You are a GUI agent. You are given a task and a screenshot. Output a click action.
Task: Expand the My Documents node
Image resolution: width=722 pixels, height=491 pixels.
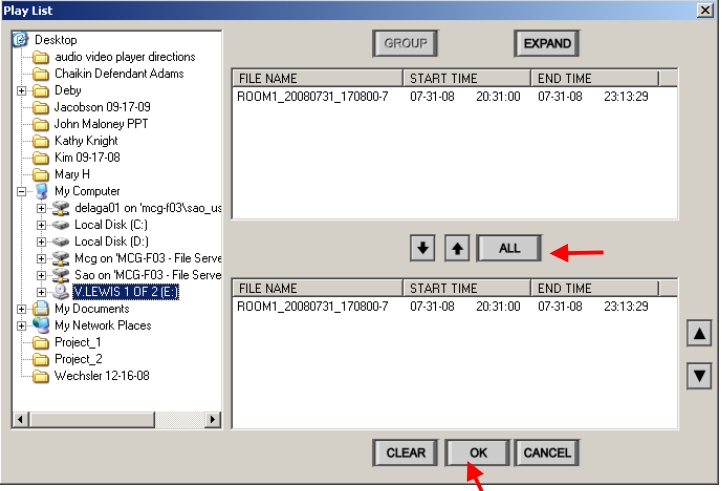(21, 309)
